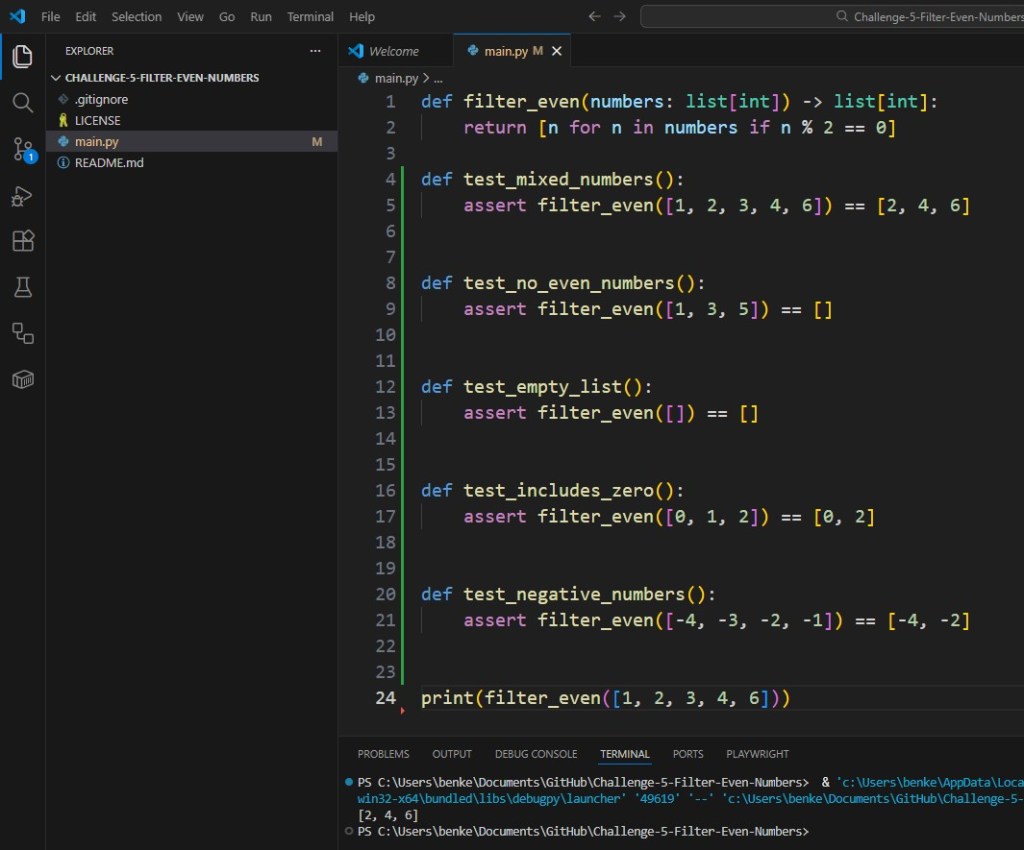Open the Extensions view

coord(22,240)
